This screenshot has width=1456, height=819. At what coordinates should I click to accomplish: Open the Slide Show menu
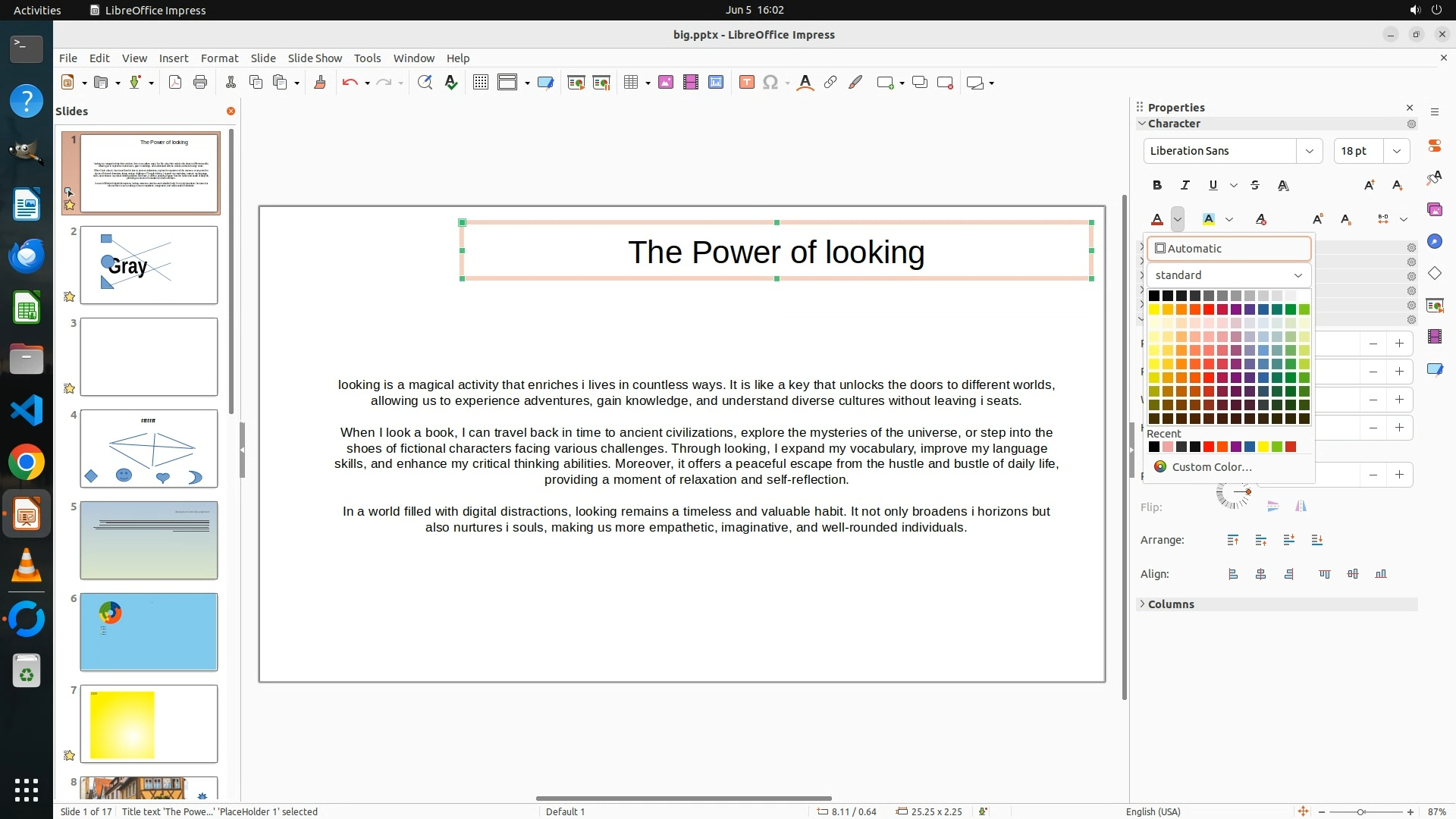tap(315, 58)
